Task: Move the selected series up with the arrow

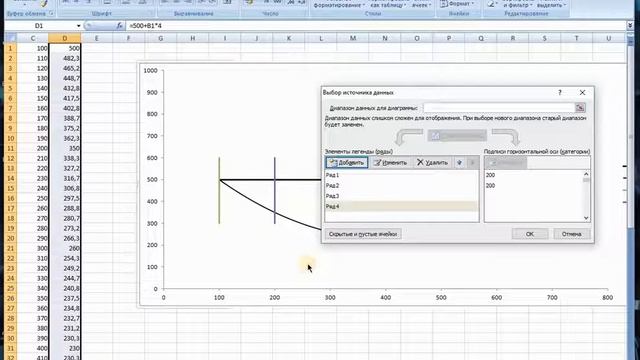Action: [x=460, y=162]
